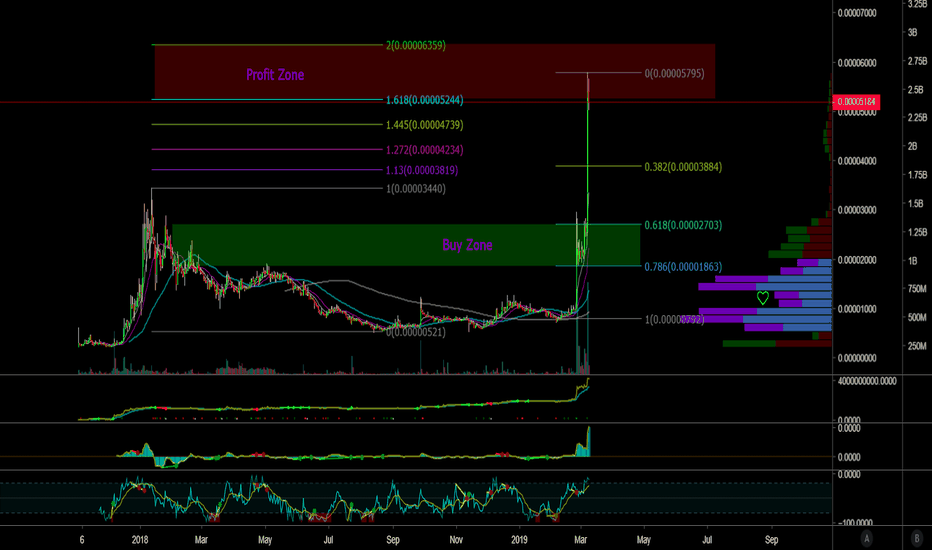
Task: Click volume scale value 750M
Action: pos(917,289)
